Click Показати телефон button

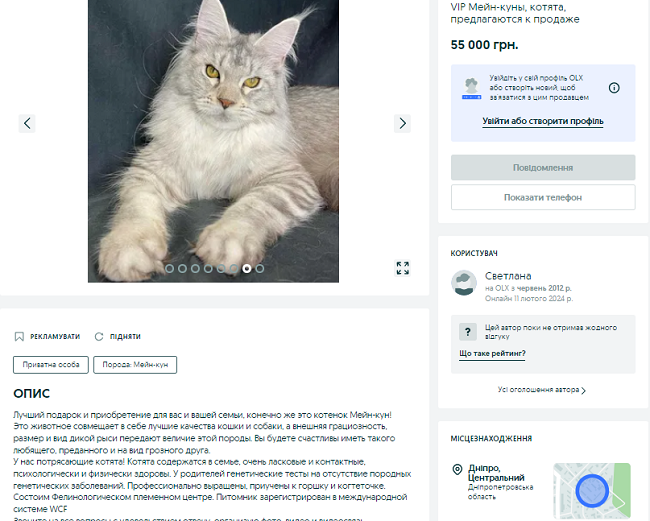click(x=543, y=197)
